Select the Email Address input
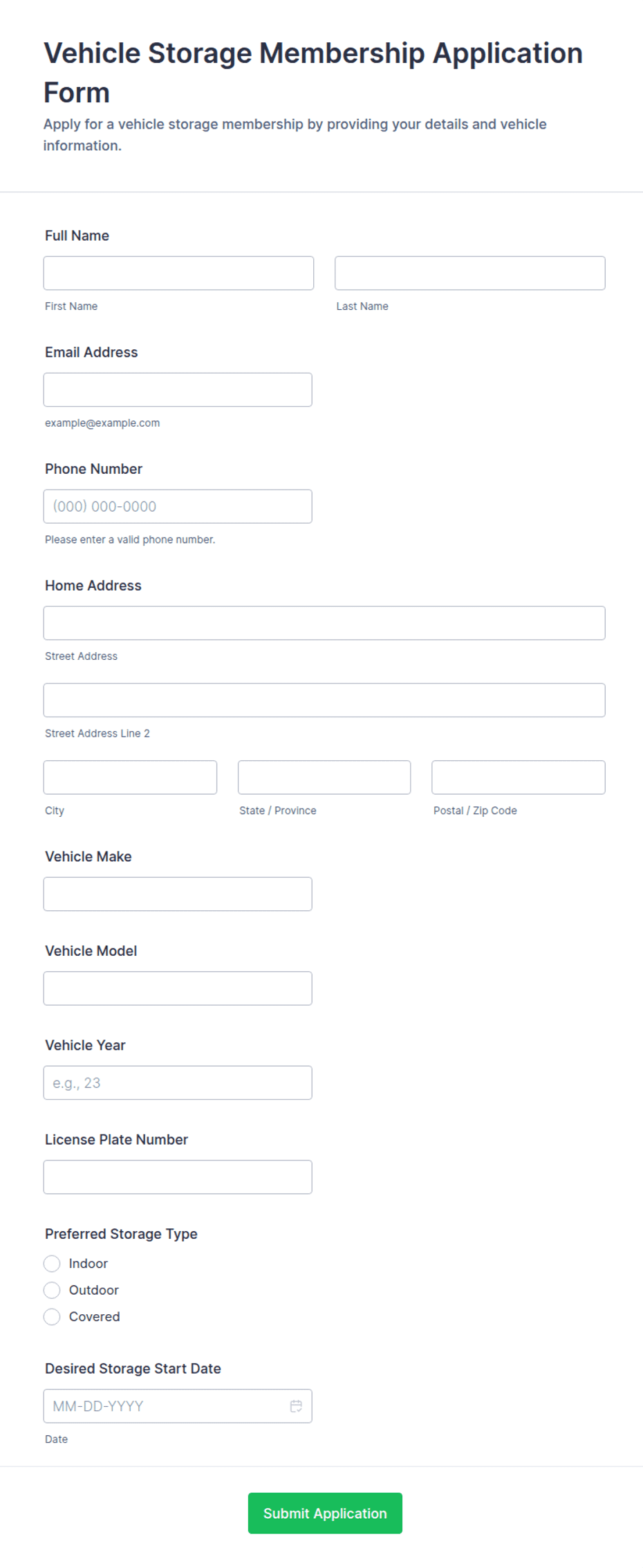 178,389
